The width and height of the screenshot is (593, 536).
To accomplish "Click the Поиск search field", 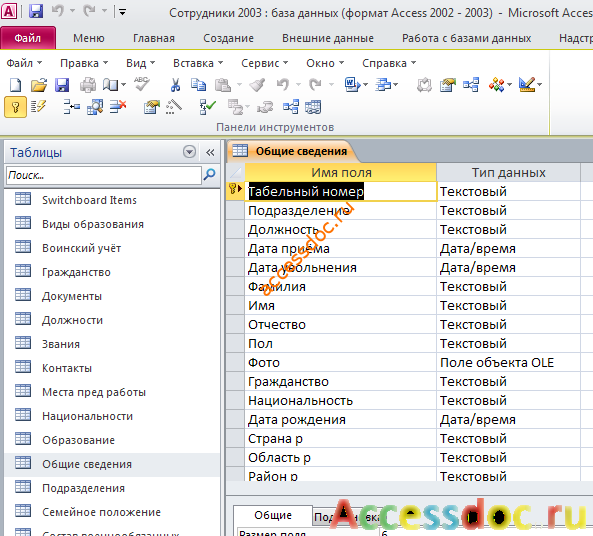I will (x=104, y=175).
